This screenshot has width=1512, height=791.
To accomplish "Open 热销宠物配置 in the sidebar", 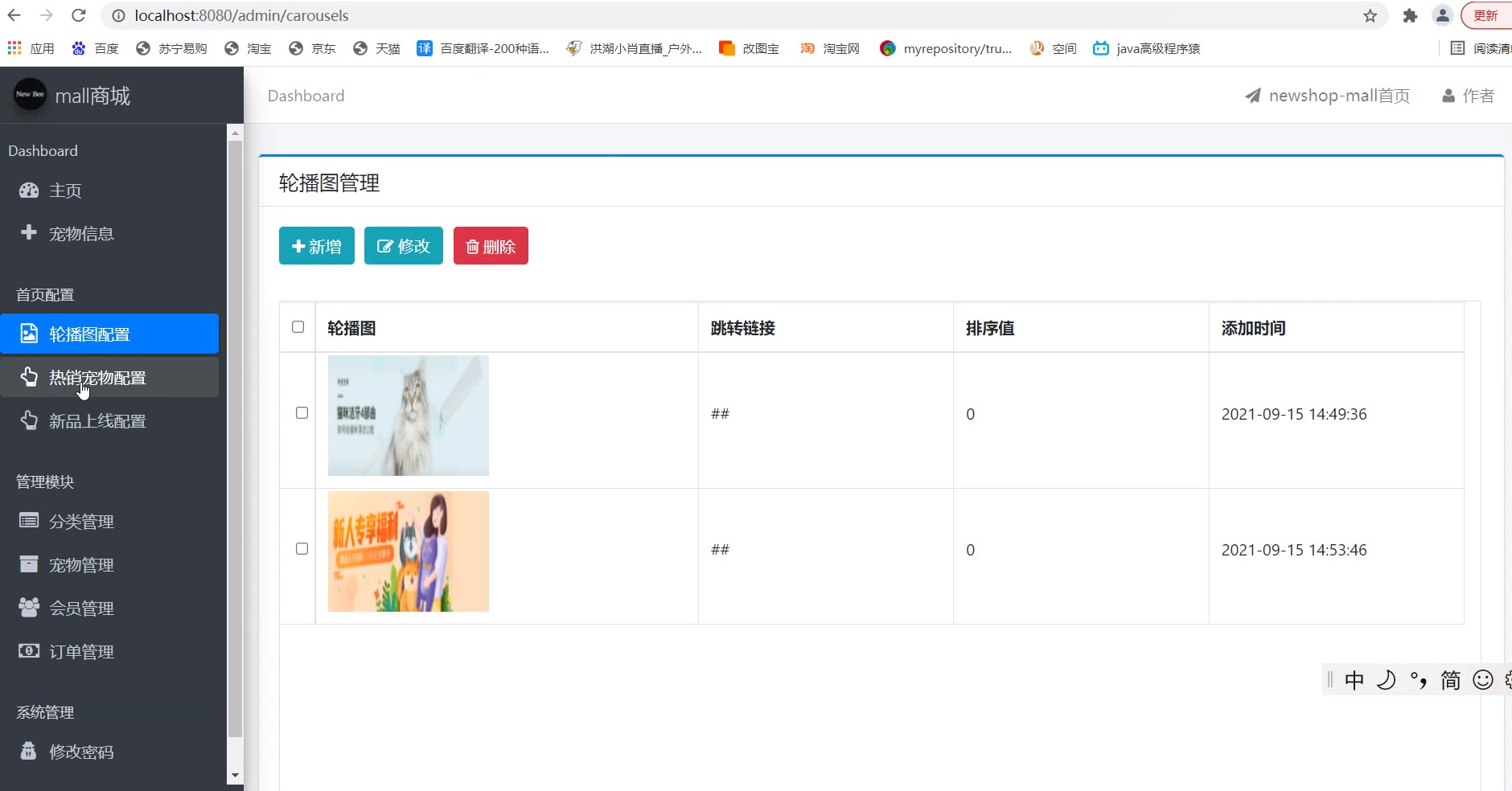I will 97,378.
